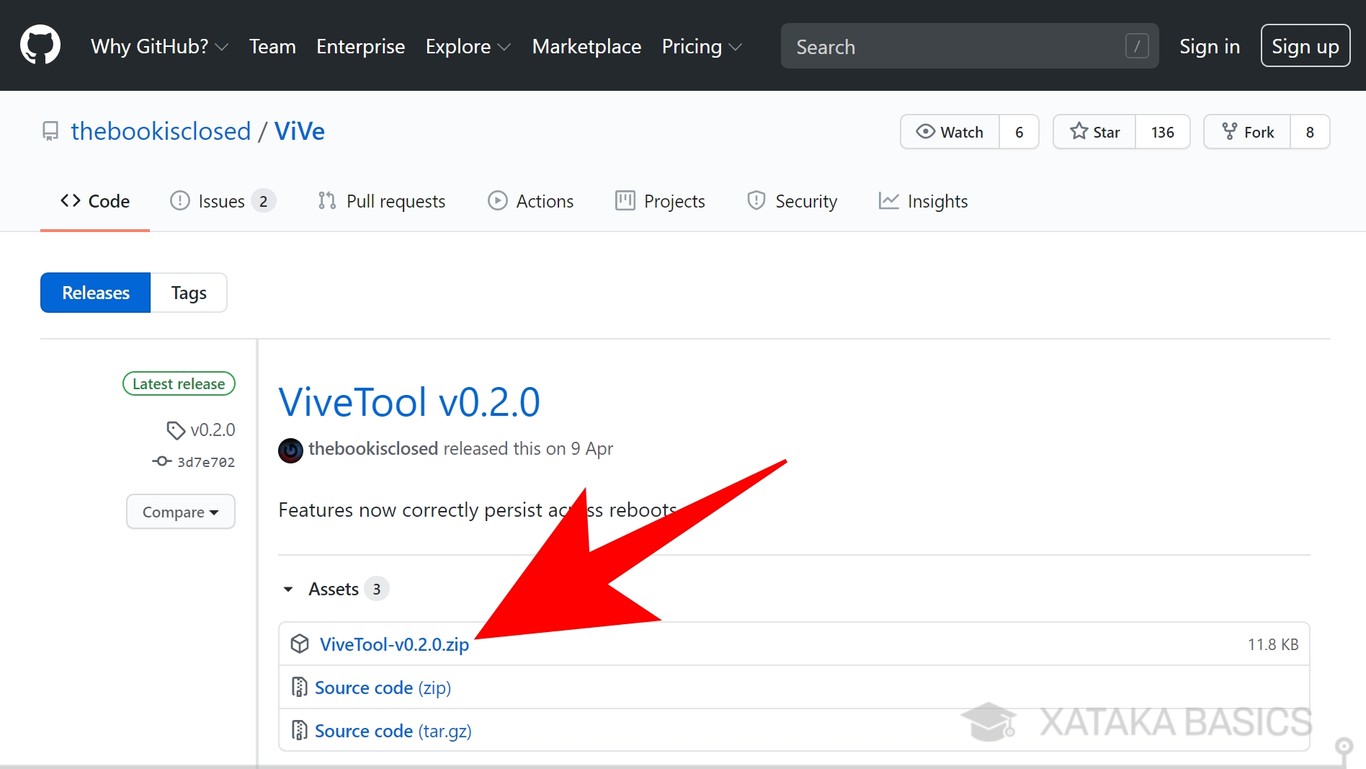Expand the Explore menu
Image resolution: width=1366 pixels, height=769 pixels.
coord(467,47)
